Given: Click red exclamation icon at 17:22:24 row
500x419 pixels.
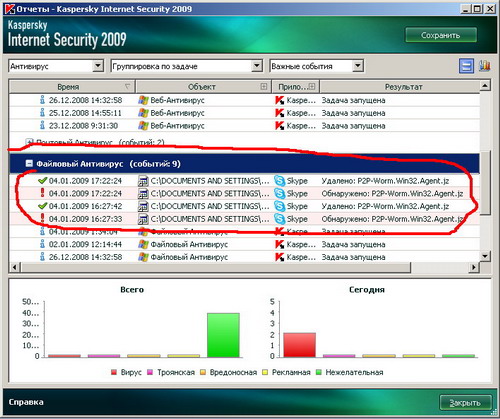Looking at the screenshot, I should [42, 193].
